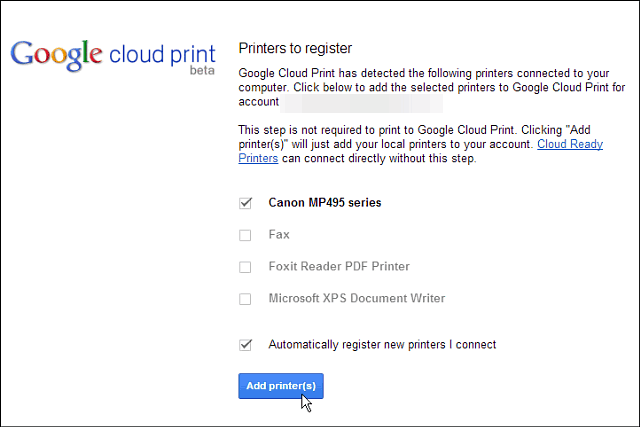
Task: Click the "Printers to register" heading
Action: [295, 48]
